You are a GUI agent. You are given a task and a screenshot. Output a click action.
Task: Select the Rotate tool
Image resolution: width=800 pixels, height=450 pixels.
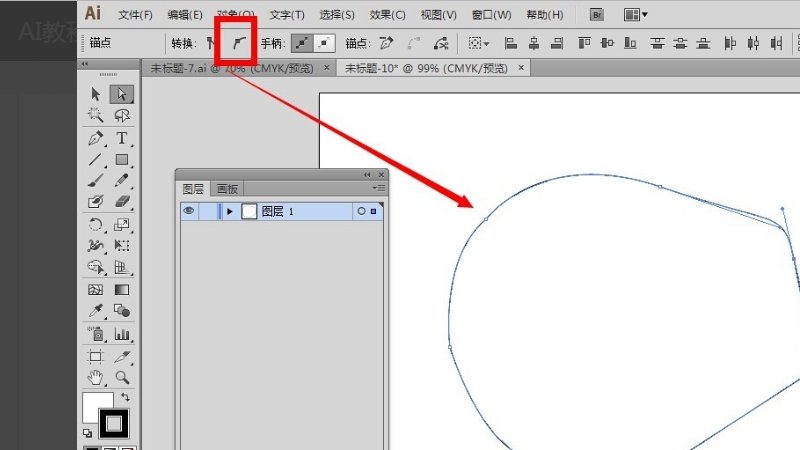95,224
